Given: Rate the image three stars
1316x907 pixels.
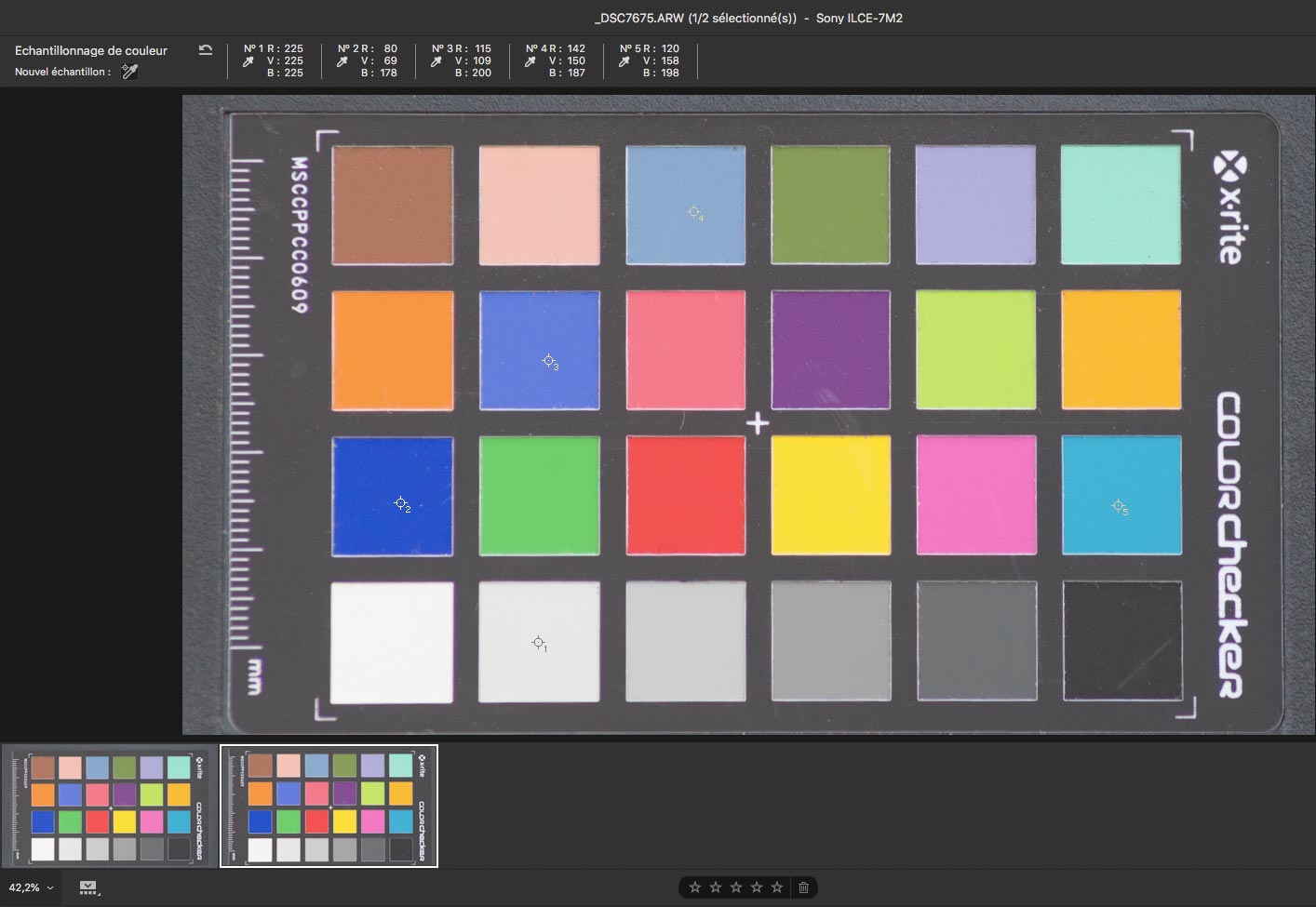Looking at the screenshot, I should [x=735, y=887].
